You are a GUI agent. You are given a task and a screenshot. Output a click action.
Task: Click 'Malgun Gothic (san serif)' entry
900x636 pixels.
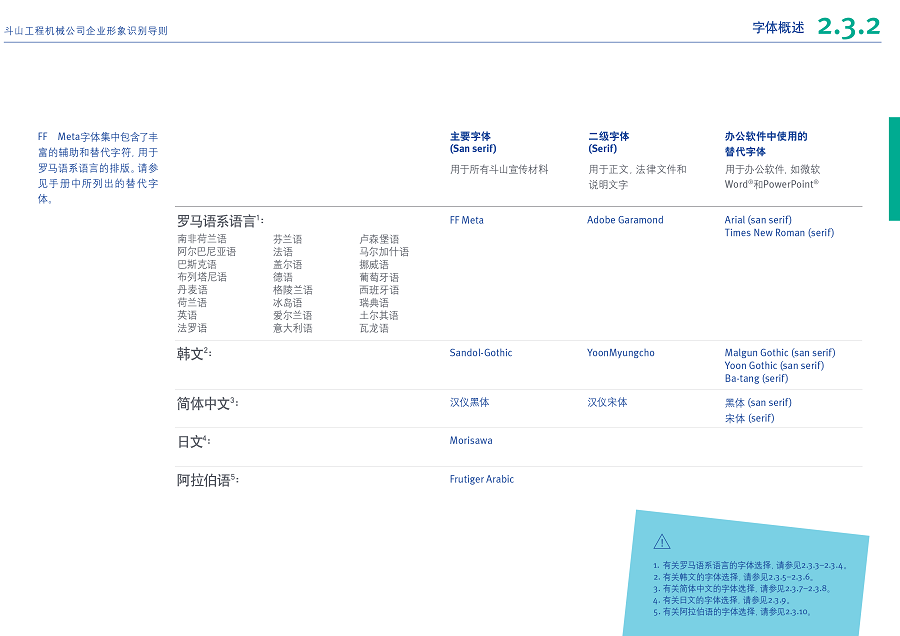(x=780, y=352)
